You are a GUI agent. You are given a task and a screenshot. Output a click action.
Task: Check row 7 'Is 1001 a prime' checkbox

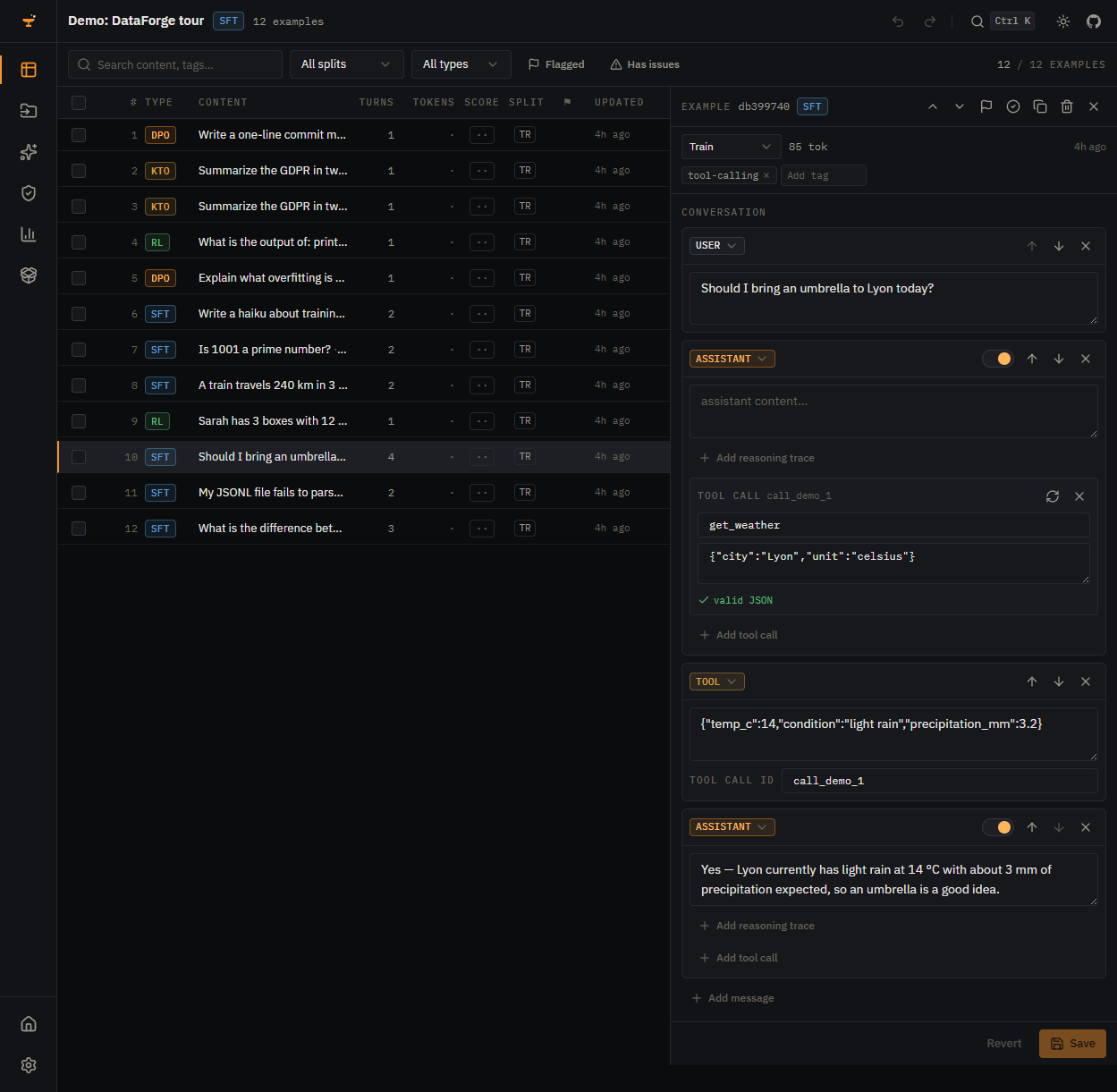[x=79, y=350]
